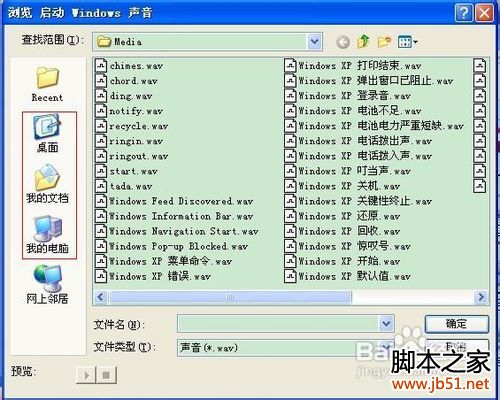Select Windows XP 还原.wav
The width and height of the screenshot is (500, 400).
(342, 216)
